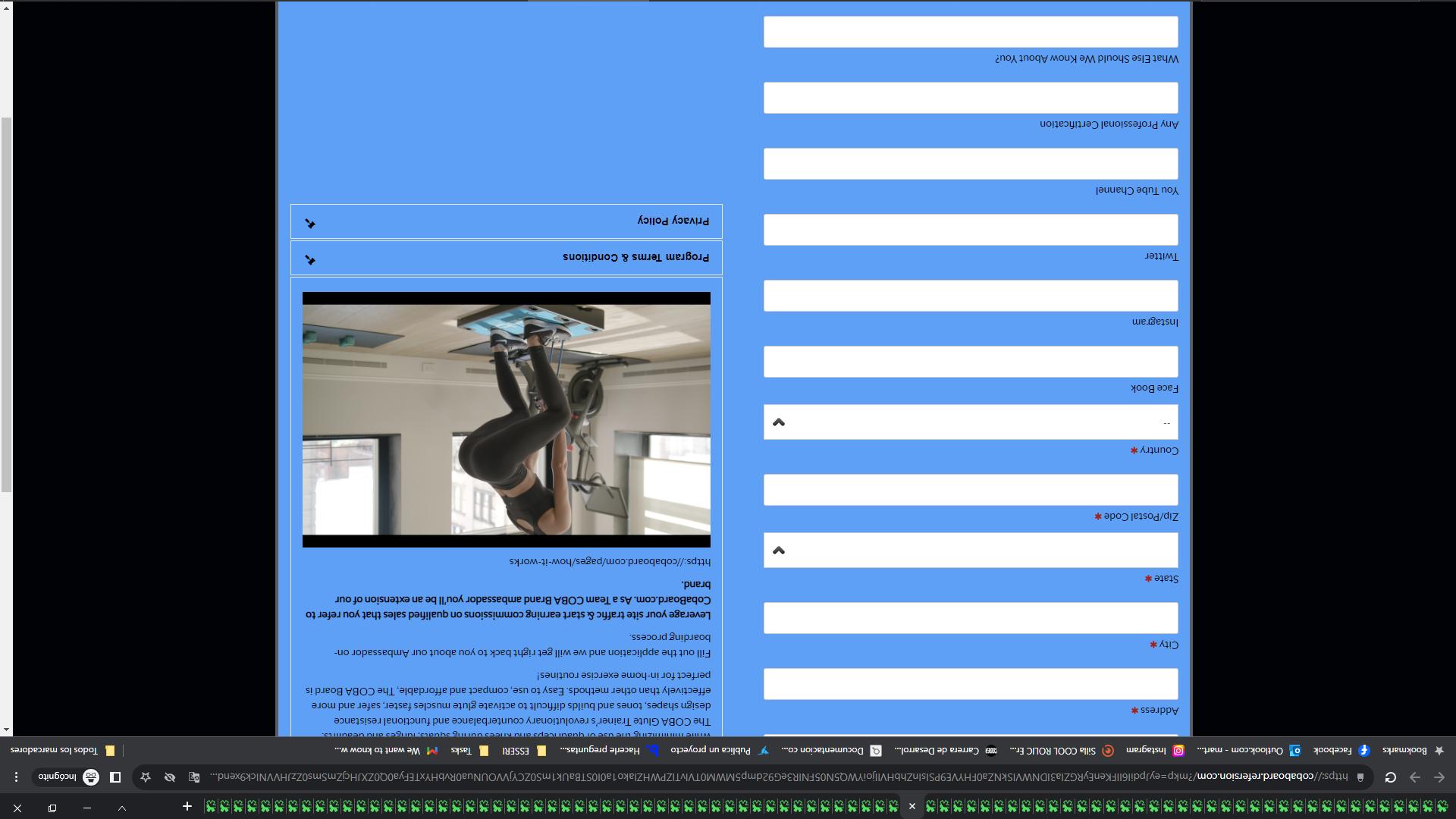Screen dimensions: 1456x819
Task: Open the Hacele preguntas... bookmark
Action: [x=610, y=751]
